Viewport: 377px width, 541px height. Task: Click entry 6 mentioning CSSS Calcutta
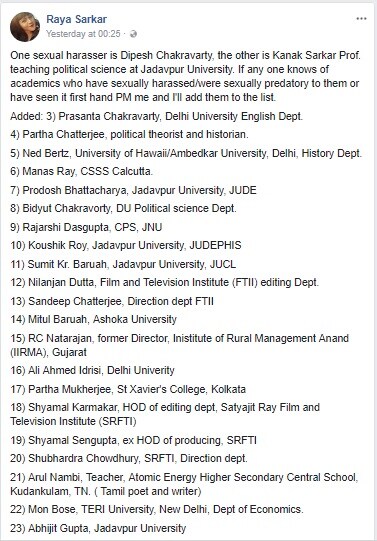(x=81, y=171)
